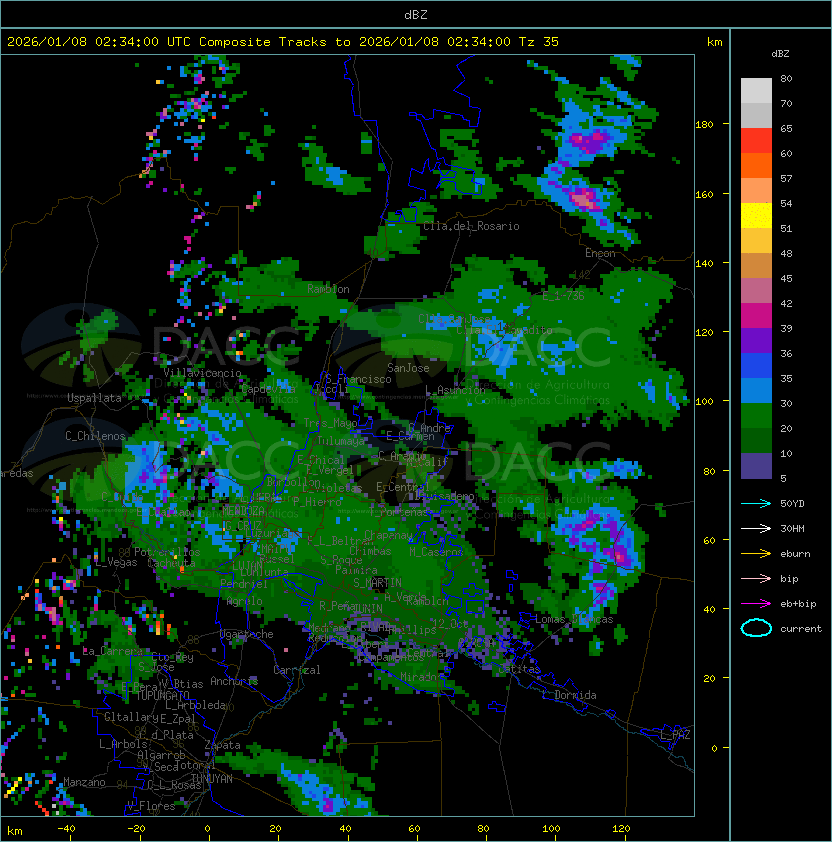Click the 'current' legend label
Screen dimensions: 832x842
[801, 629]
